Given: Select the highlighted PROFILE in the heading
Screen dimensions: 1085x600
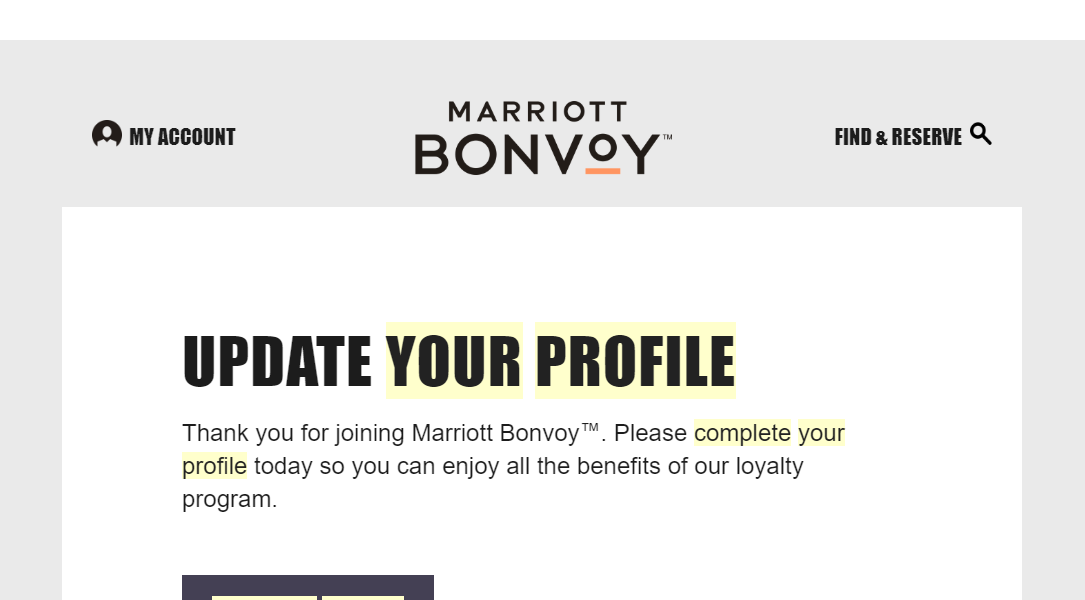Looking at the screenshot, I should 635,361.
